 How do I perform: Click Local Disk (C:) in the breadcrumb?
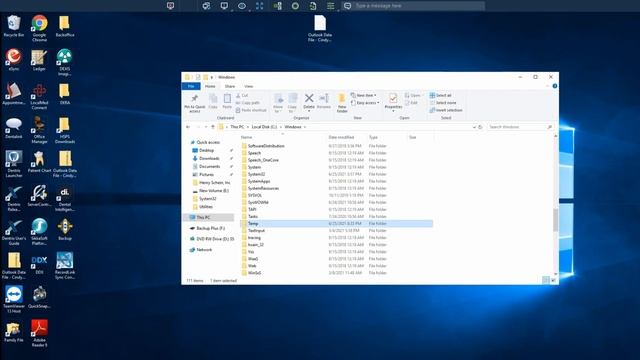pyautogui.click(x=264, y=127)
